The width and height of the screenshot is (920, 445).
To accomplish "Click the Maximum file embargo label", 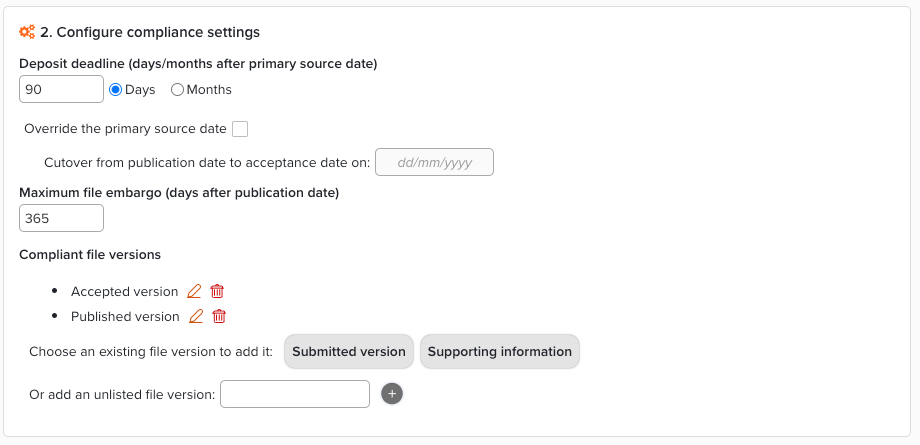I will 179,192.
